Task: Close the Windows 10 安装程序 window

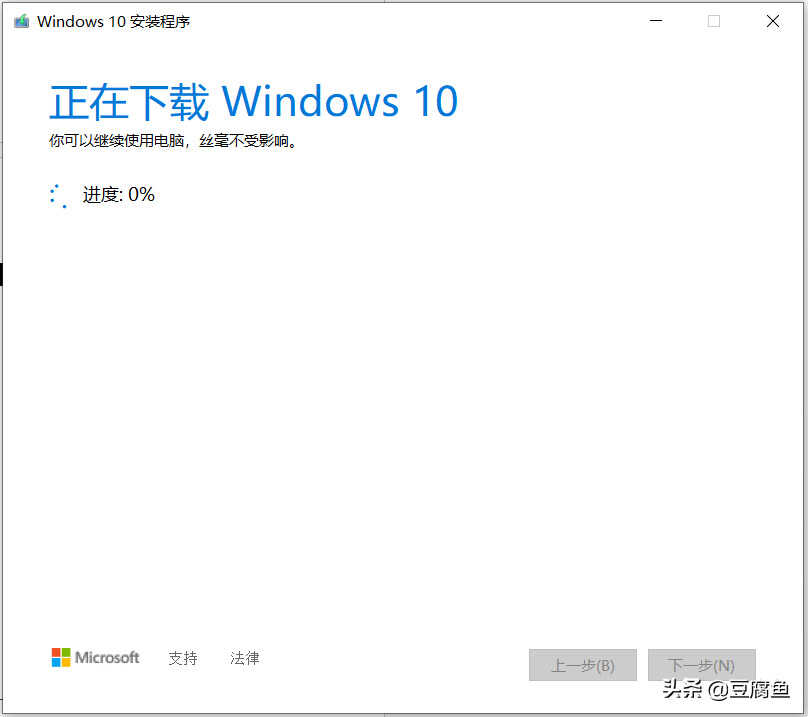Action: click(x=772, y=21)
